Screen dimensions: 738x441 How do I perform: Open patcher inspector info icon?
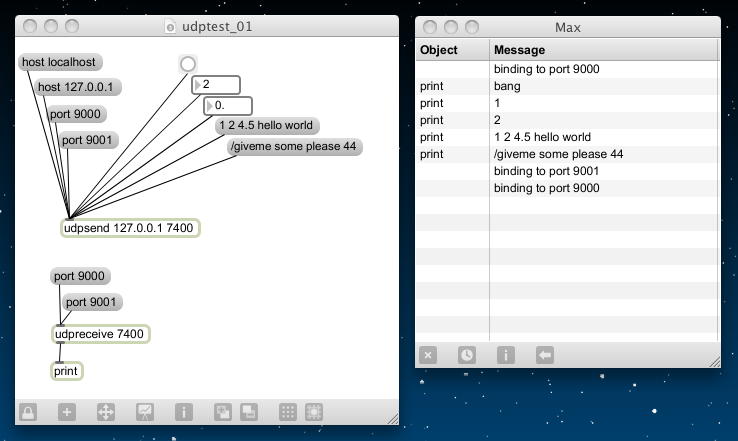tap(184, 412)
